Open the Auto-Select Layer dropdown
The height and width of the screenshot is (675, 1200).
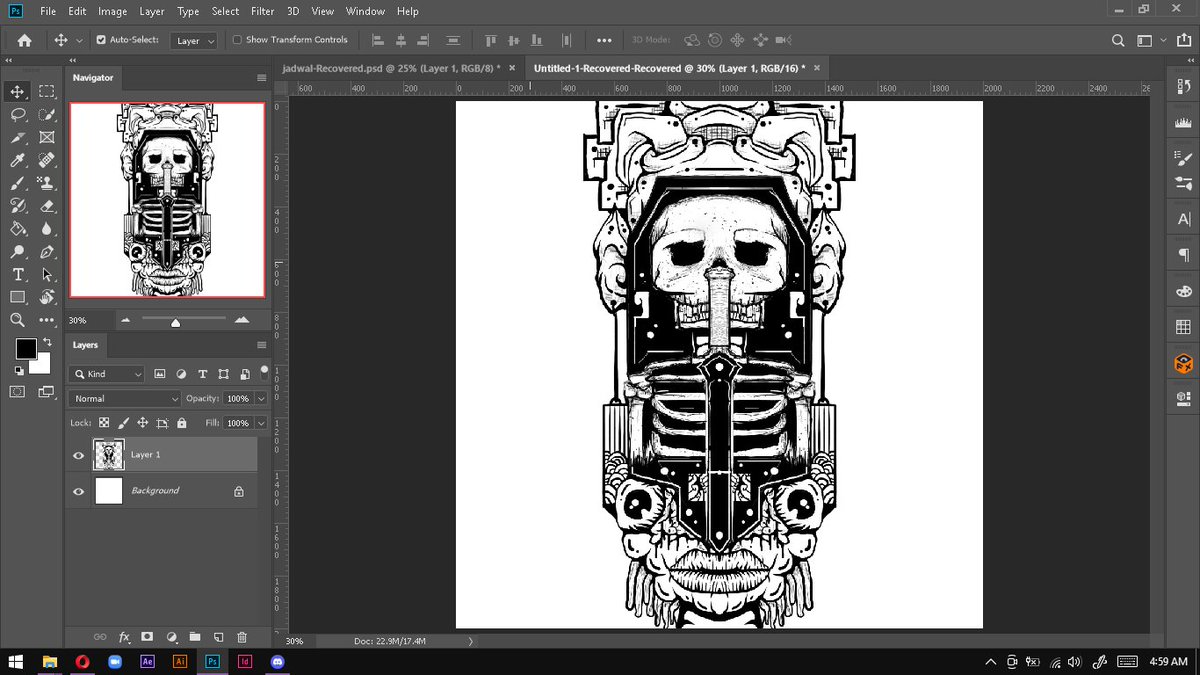click(x=194, y=41)
